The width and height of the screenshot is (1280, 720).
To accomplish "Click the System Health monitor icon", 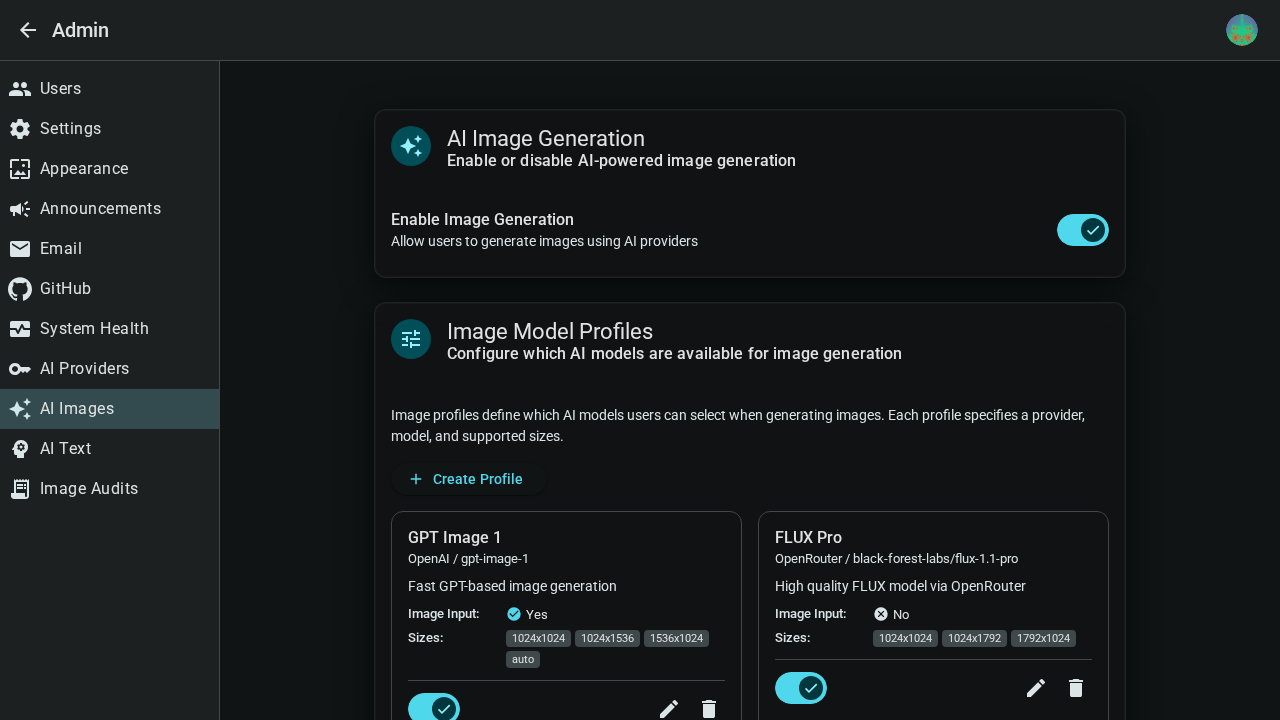I will tap(20, 329).
